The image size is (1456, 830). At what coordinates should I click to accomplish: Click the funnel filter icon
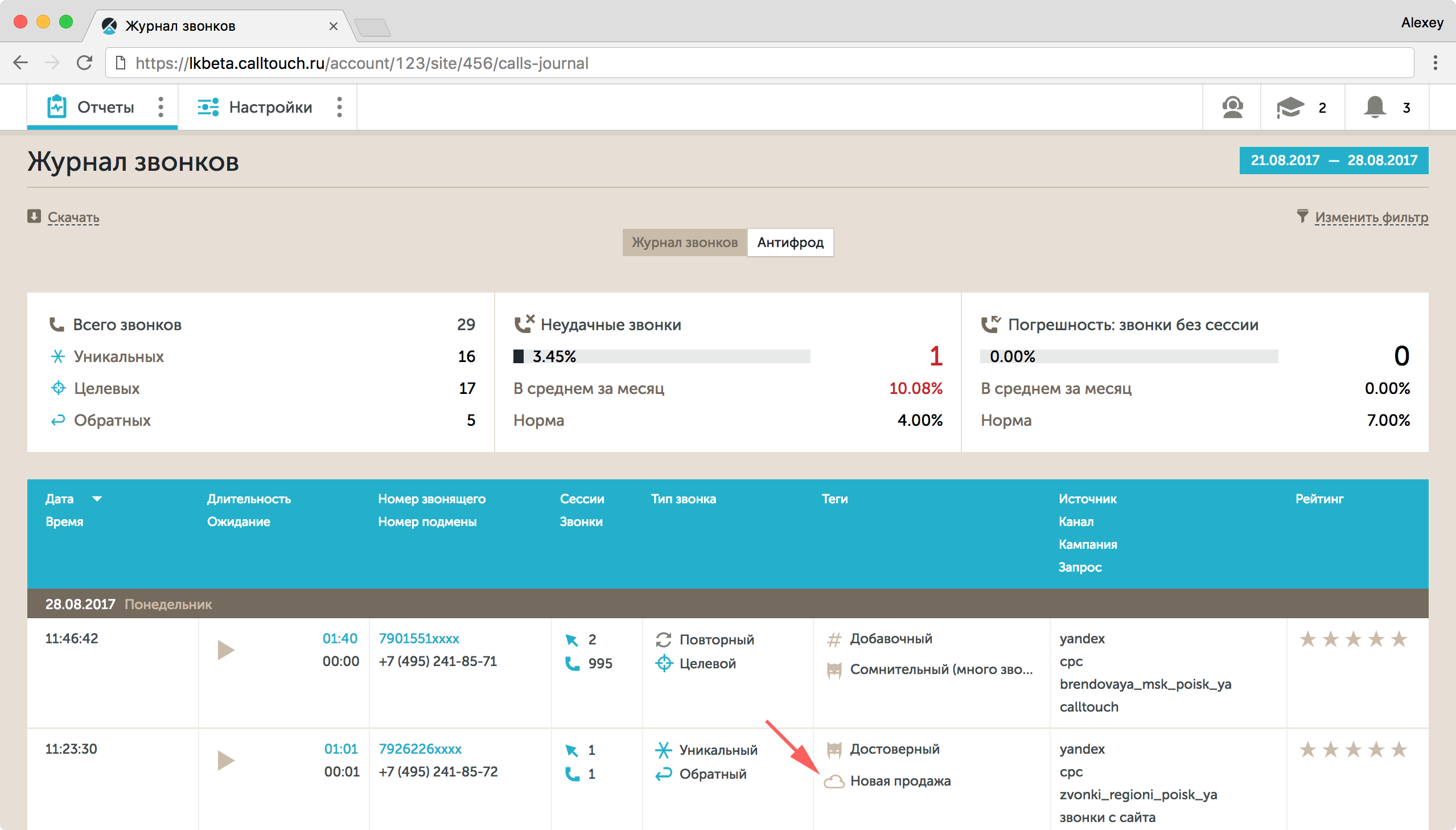(1302, 216)
